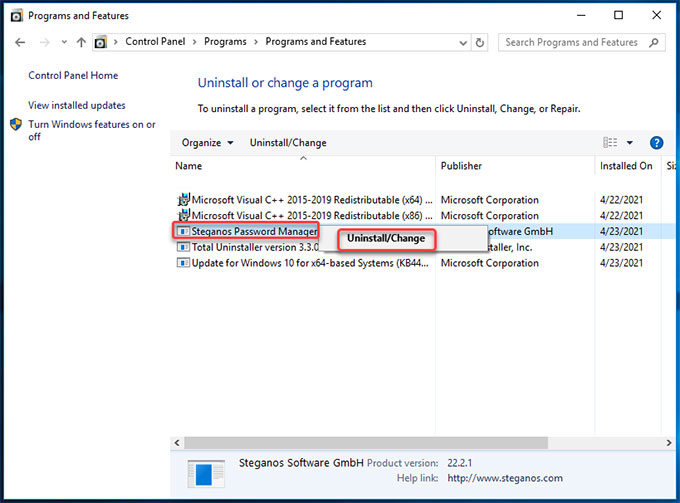
Task: Sort by the Publisher column header
Action: click(x=461, y=166)
